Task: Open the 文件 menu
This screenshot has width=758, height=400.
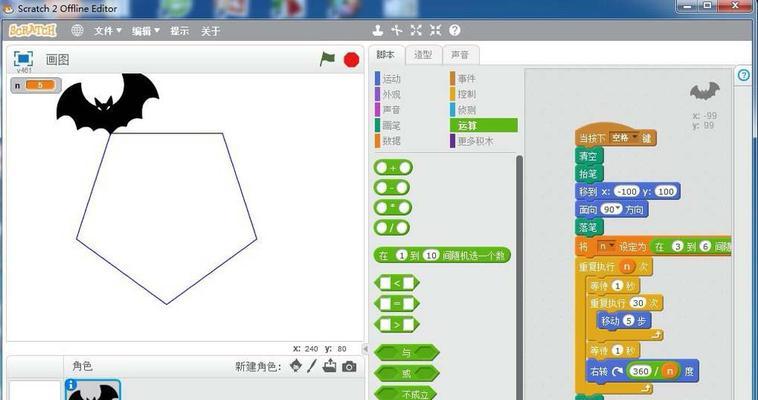Action: pyautogui.click(x=108, y=31)
